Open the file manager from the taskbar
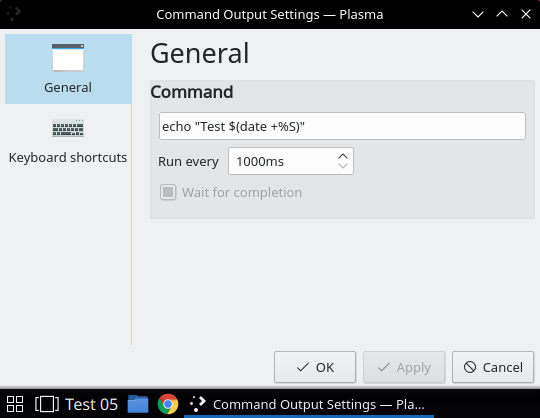Image resolution: width=540 pixels, height=418 pixels. tap(138, 404)
